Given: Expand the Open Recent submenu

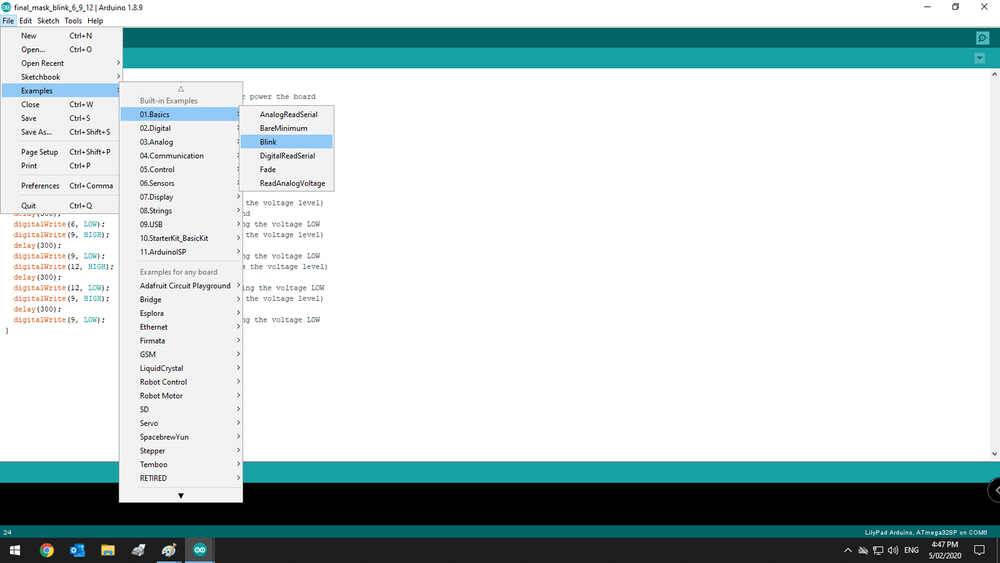Looking at the screenshot, I should [61, 63].
